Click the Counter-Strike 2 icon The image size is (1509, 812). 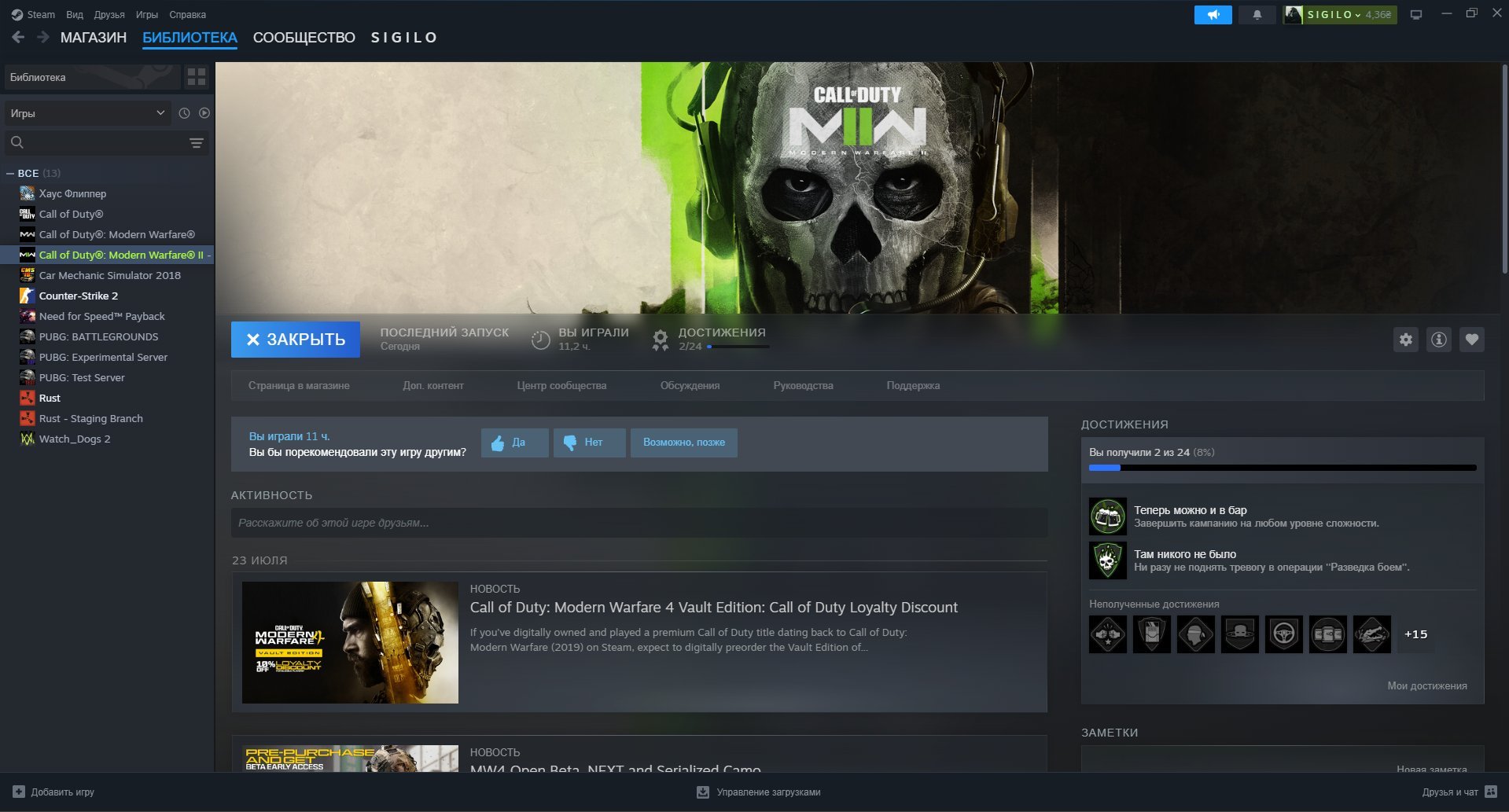pos(28,296)
